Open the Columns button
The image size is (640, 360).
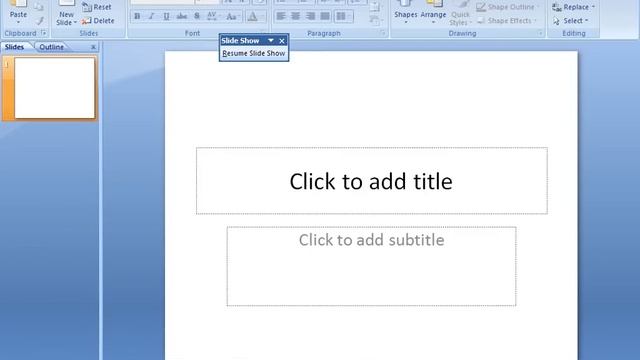point(343,16)
